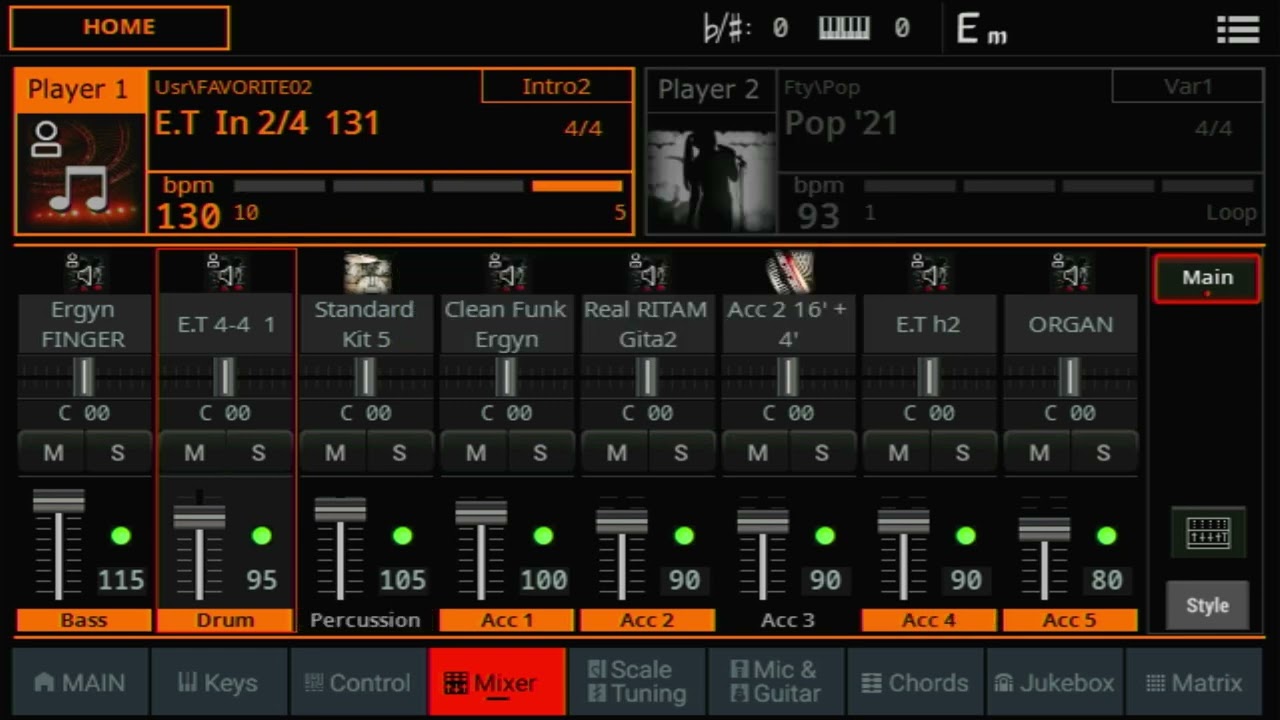
Task: Click the Main button in the side panel
Action: (1207, 279)
